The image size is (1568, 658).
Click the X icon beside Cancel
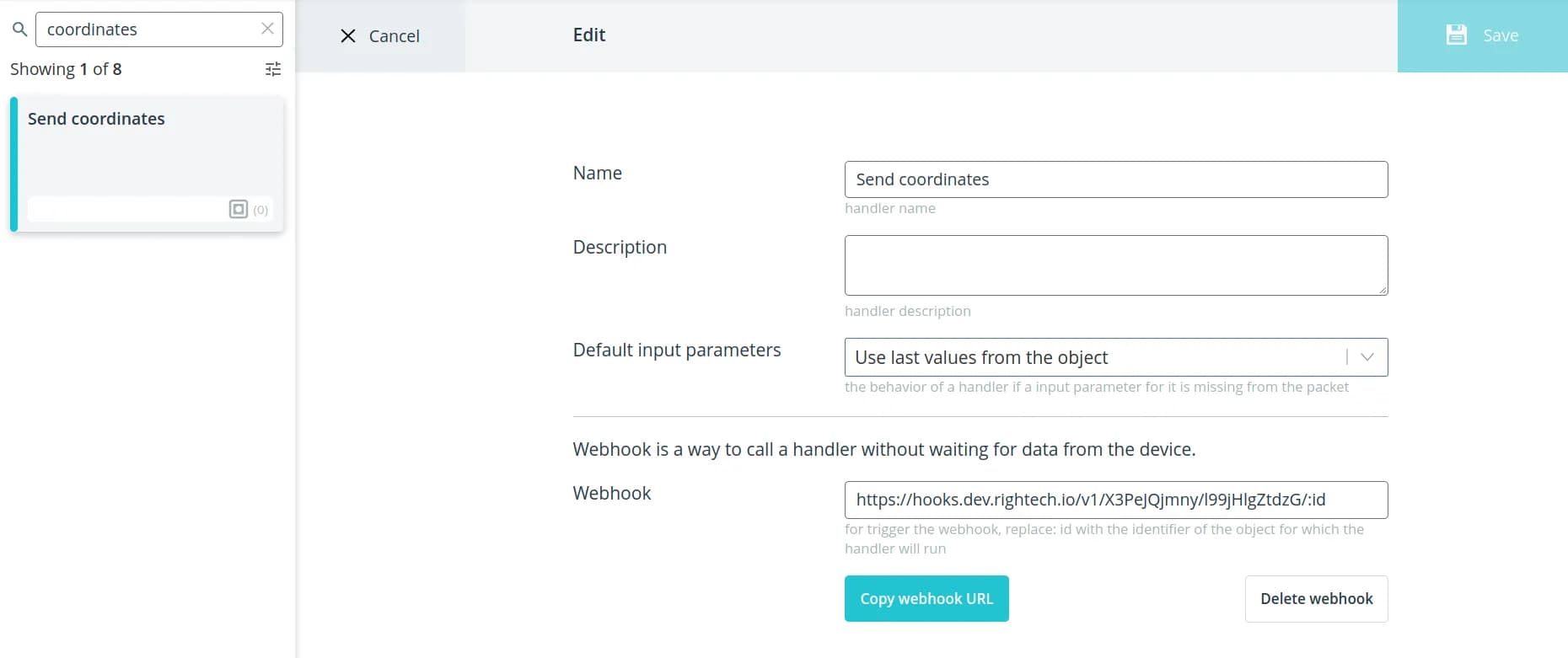click(347, 35)
